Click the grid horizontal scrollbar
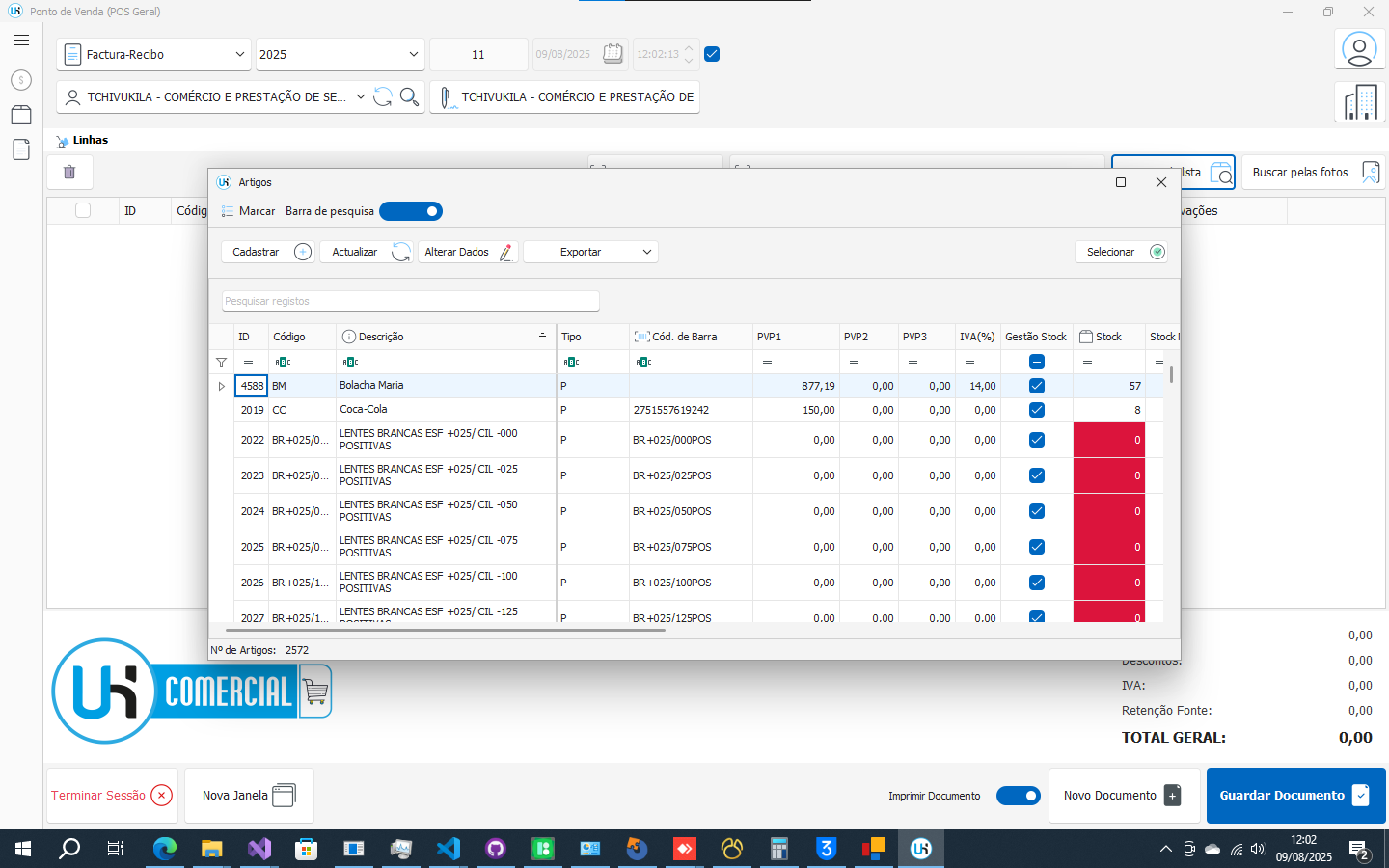The image size is (1389, 868). (x=444, y=630)
